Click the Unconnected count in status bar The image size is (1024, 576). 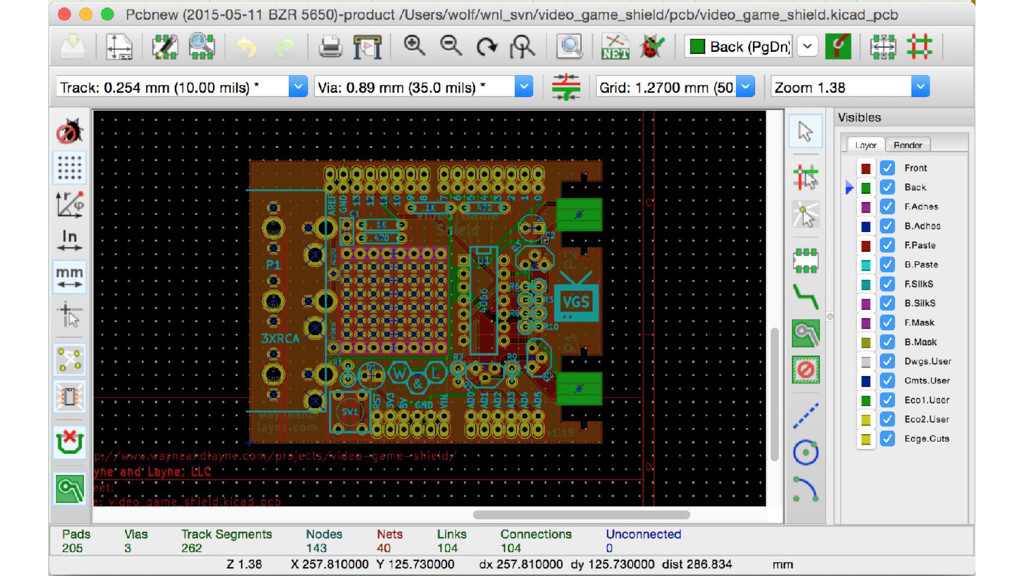coord(609,549)
